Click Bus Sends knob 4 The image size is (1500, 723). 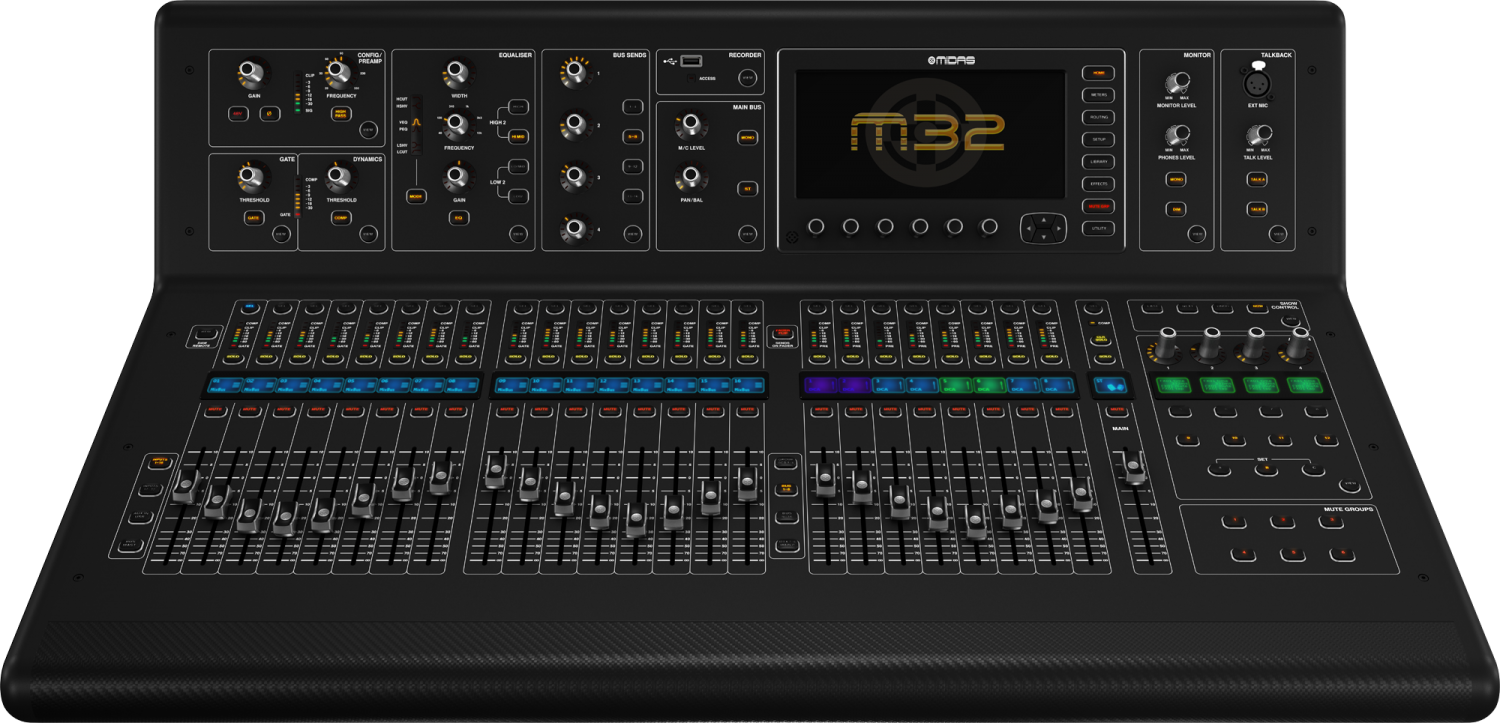coord(575,231)
